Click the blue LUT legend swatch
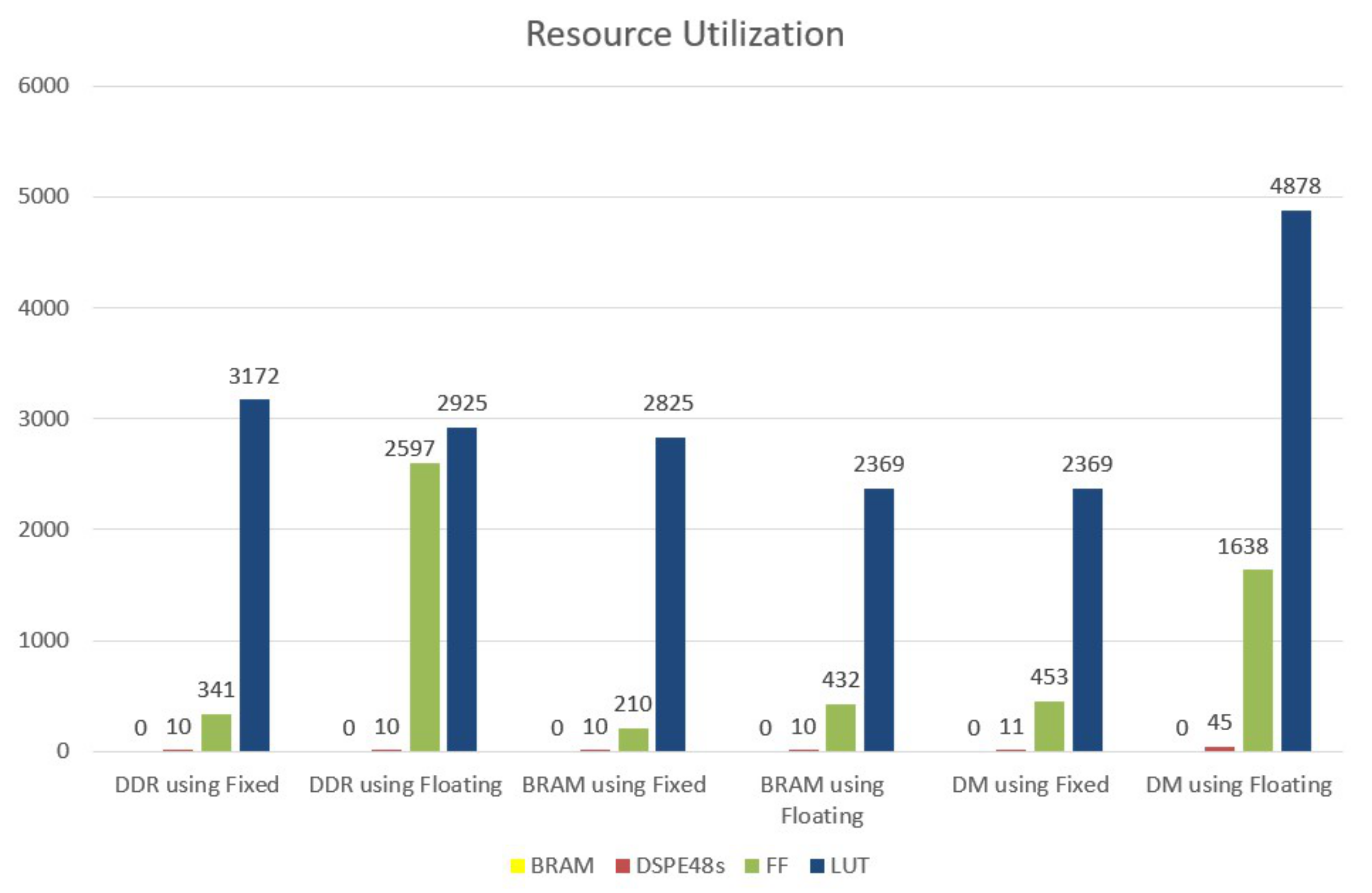Screen dimensions: 1372x893 coord(817,866)
